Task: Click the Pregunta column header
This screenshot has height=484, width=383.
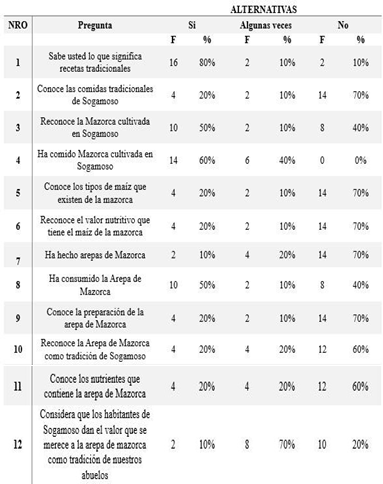Action: (95, 25)
